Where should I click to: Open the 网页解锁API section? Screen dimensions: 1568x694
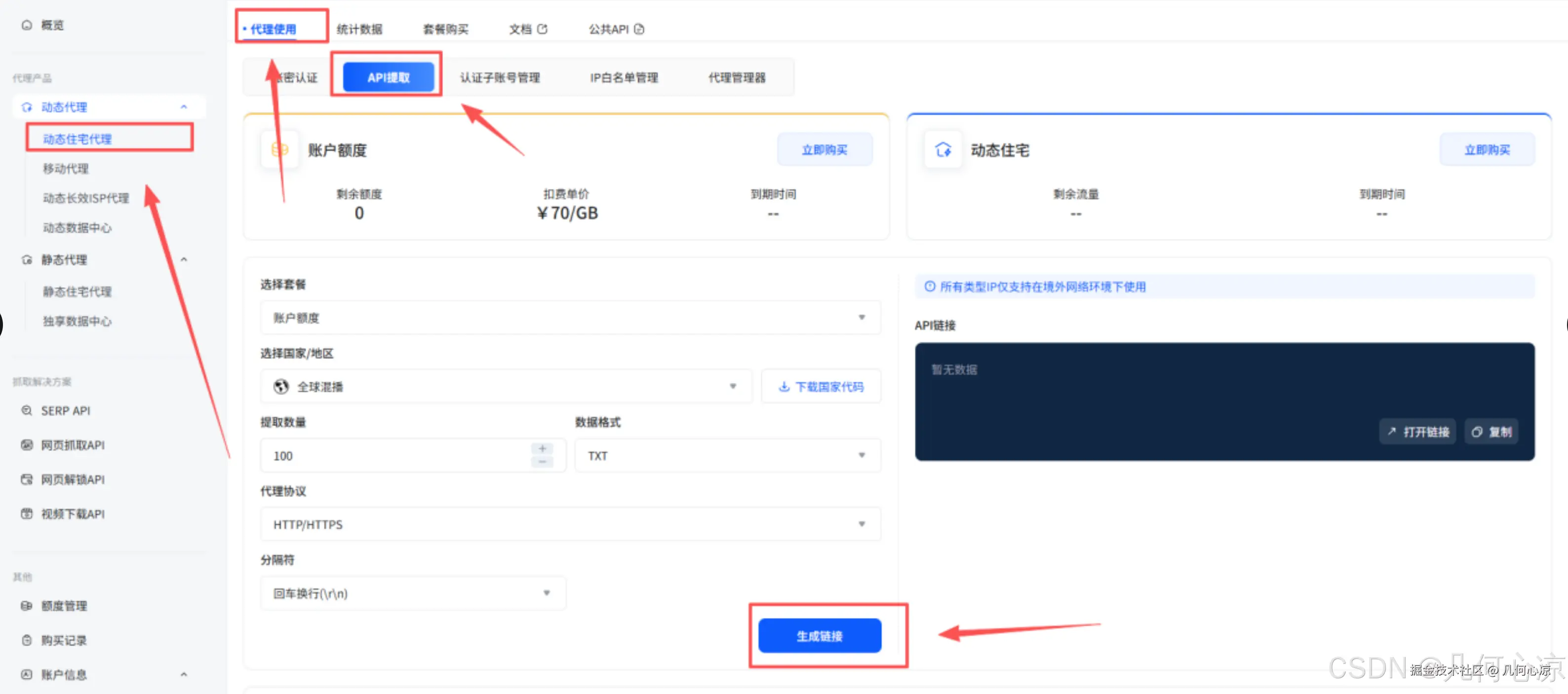73,479
